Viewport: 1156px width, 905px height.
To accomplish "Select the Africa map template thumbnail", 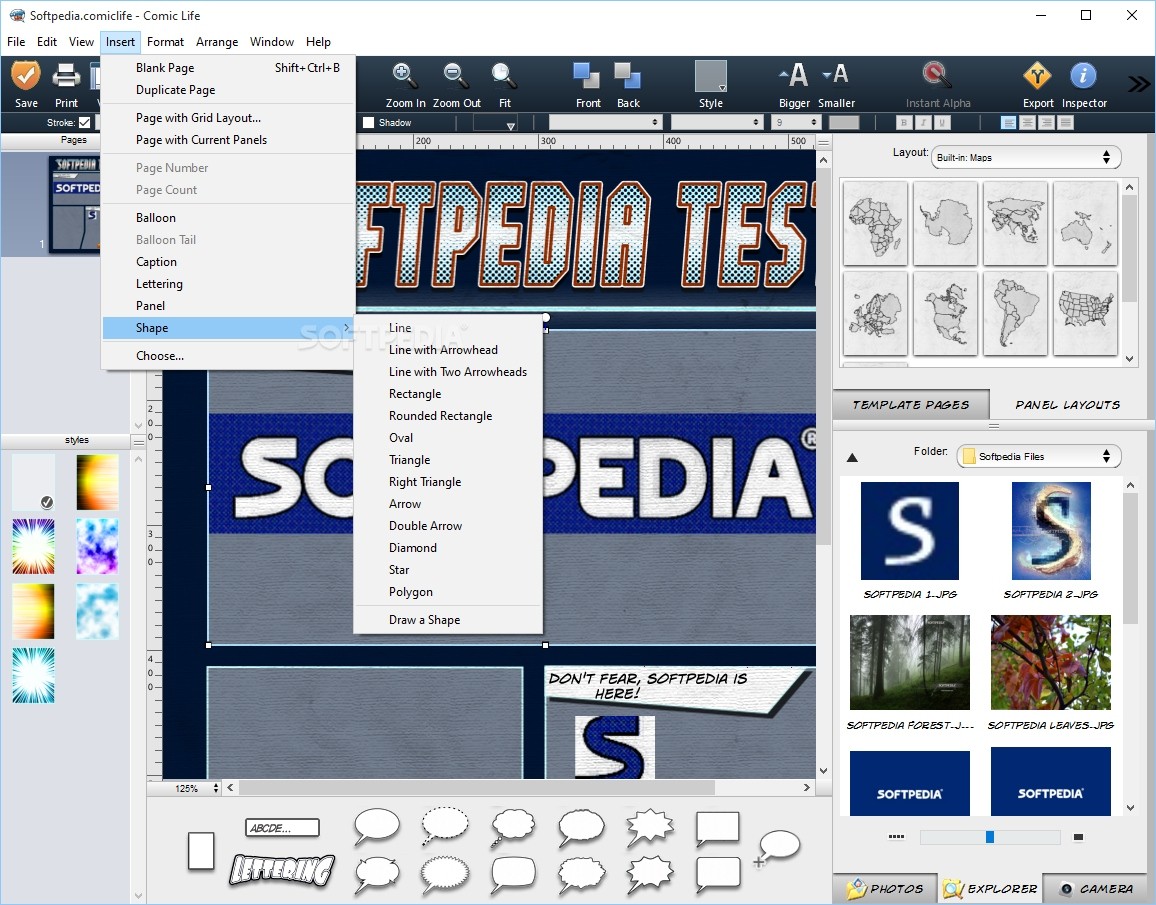I will [875, 223].
